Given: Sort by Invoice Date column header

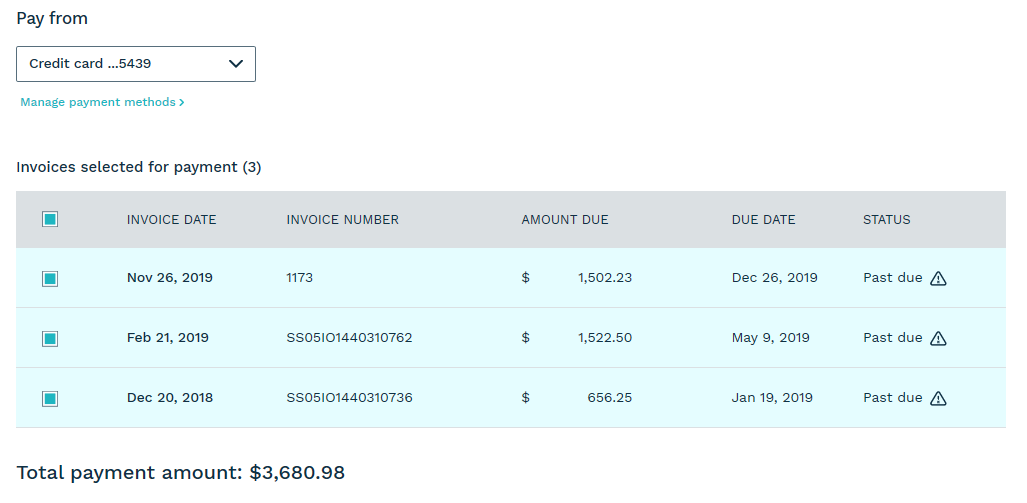Looking at the screenshot, I should (171, 220).
